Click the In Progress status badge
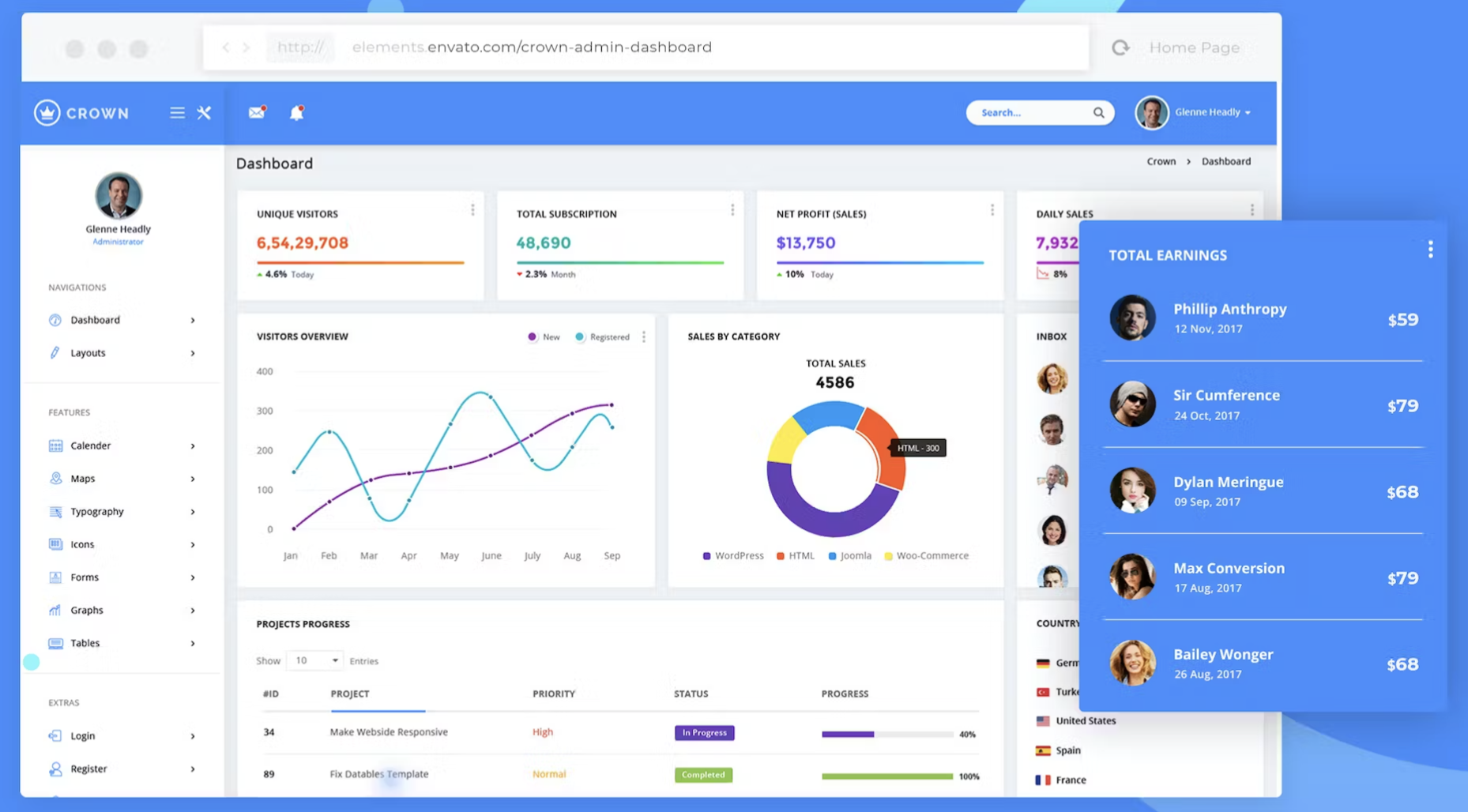 point(704,732)
